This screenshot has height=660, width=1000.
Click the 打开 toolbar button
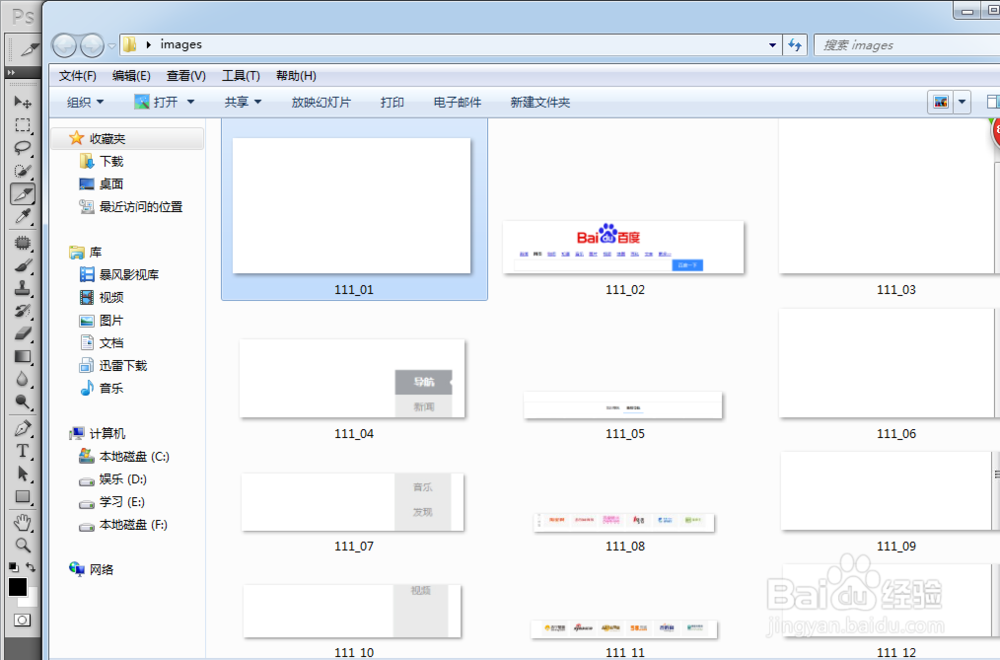[157, 102]
